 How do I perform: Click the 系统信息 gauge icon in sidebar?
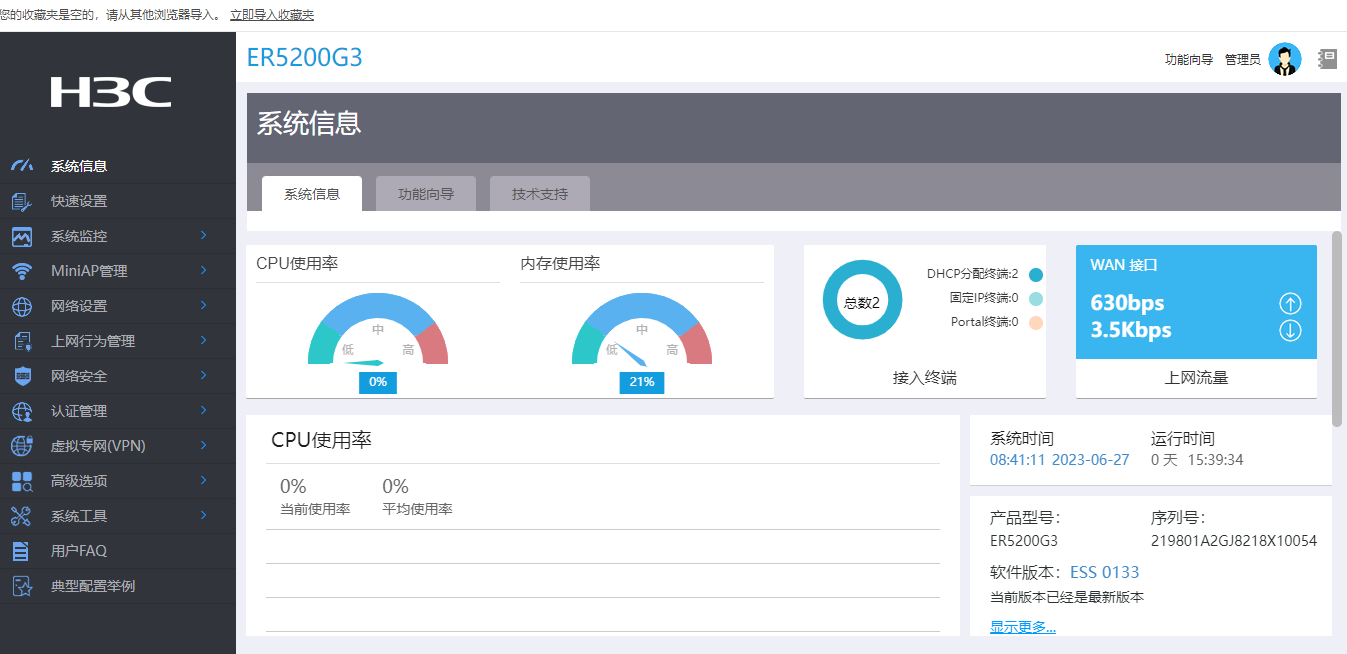coord(22,166)
